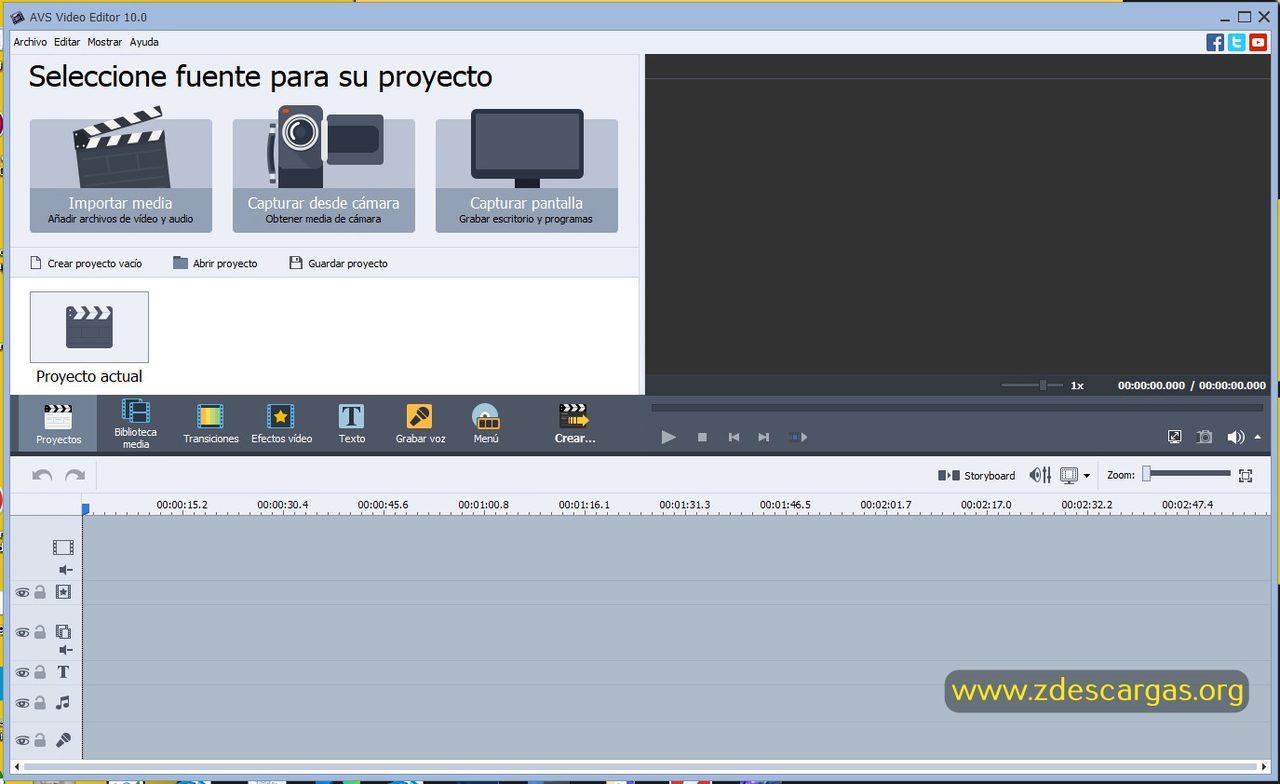The image size is (1280, 784).
Task: Switch to Storyboard view
Action: 976,475
